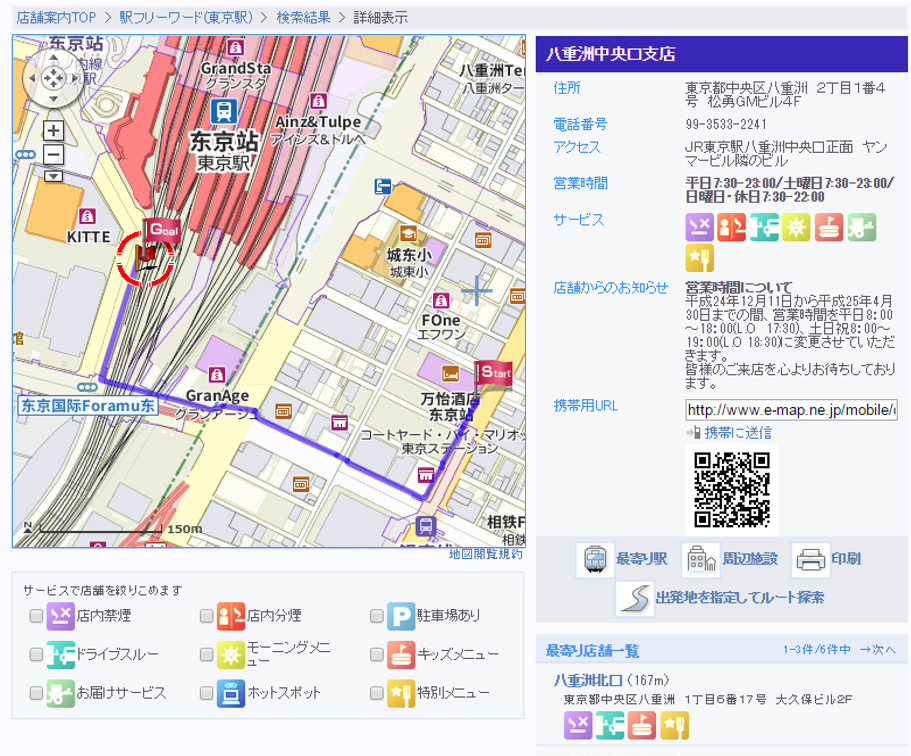Click the kids menu icon under 八重洲北口
Screen dimensions: 911x756
pyautogui.click(x=642, y=725)
